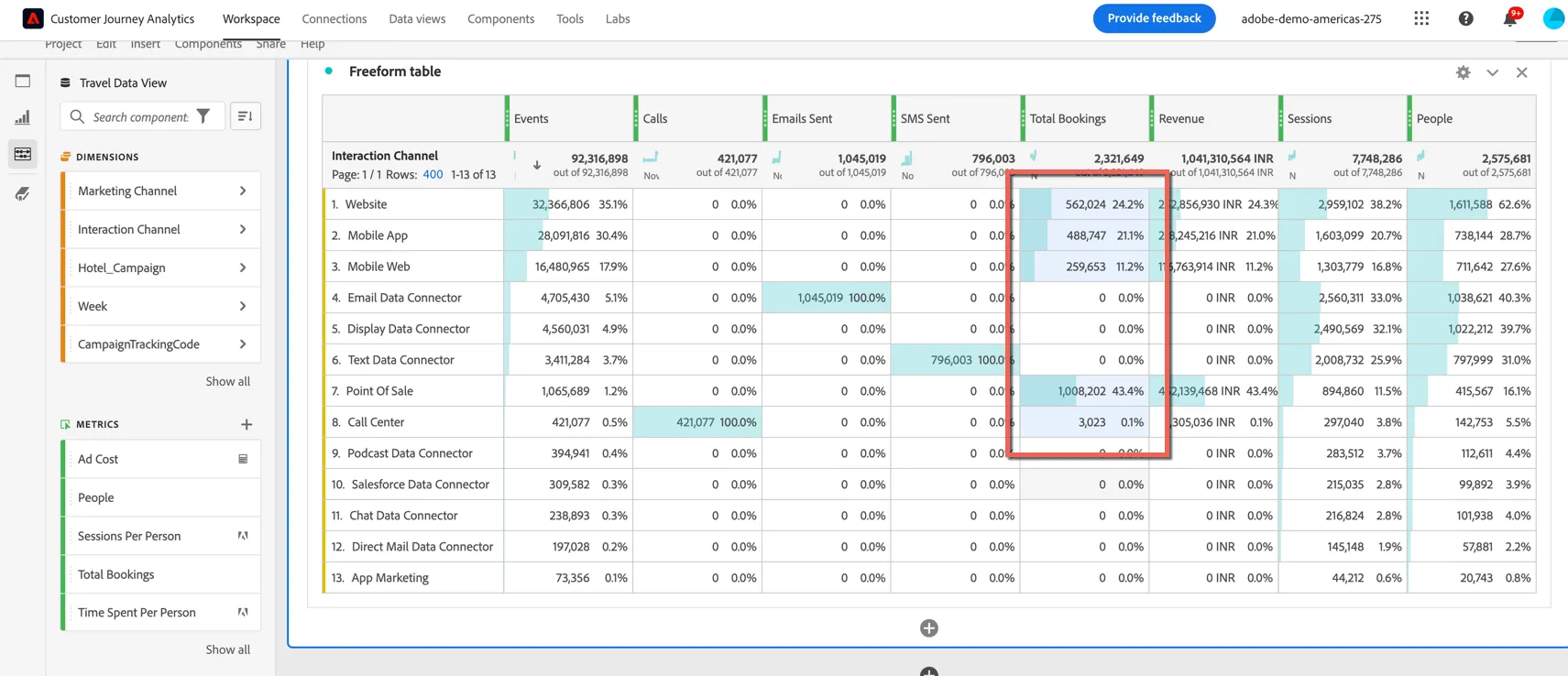Select the Point Of Sale row
Viewport: 1568px width, 676px height.
(379, 391)
